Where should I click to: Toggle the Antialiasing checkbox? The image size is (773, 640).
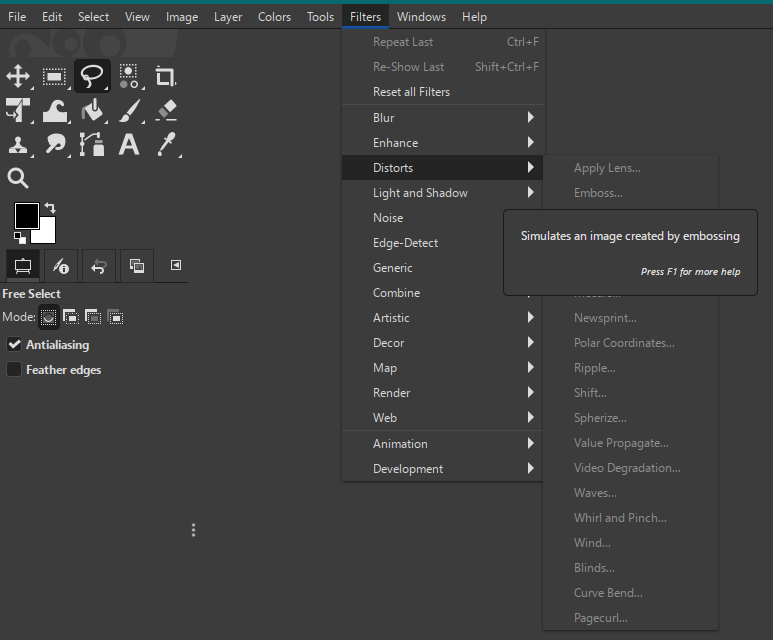14,344
